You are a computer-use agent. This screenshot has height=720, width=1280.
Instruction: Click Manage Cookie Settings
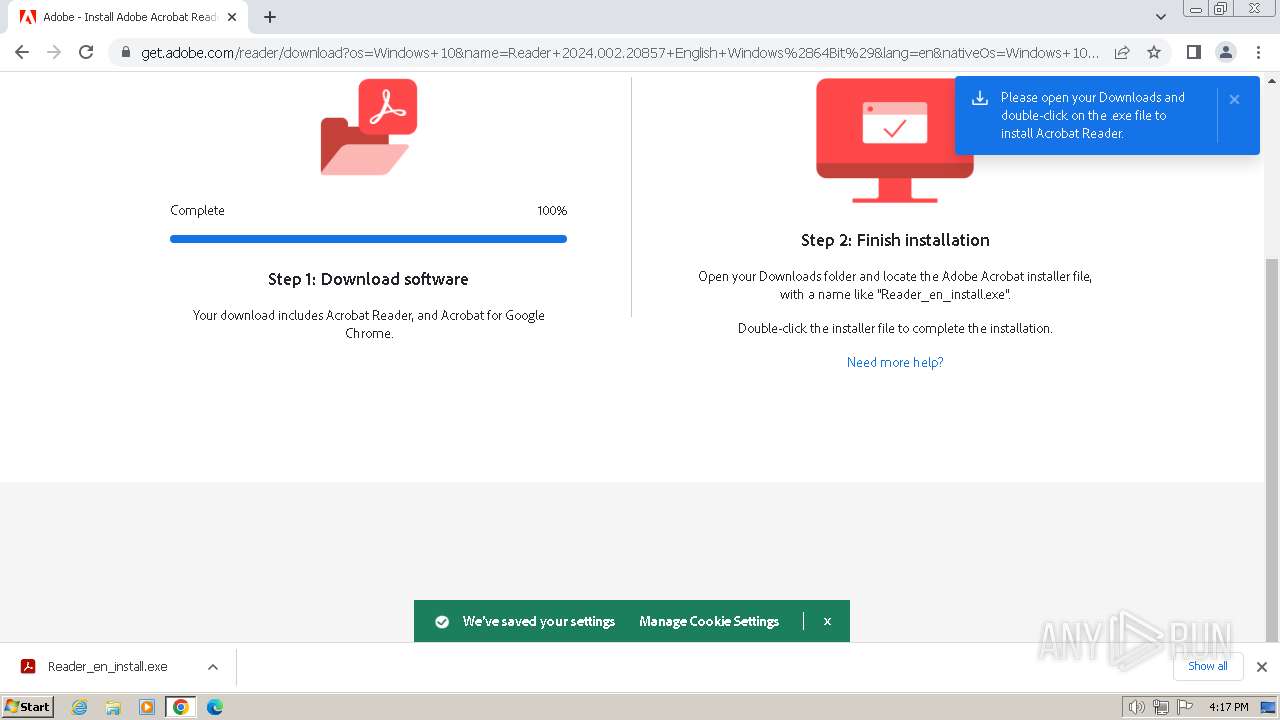pos(709,621)
